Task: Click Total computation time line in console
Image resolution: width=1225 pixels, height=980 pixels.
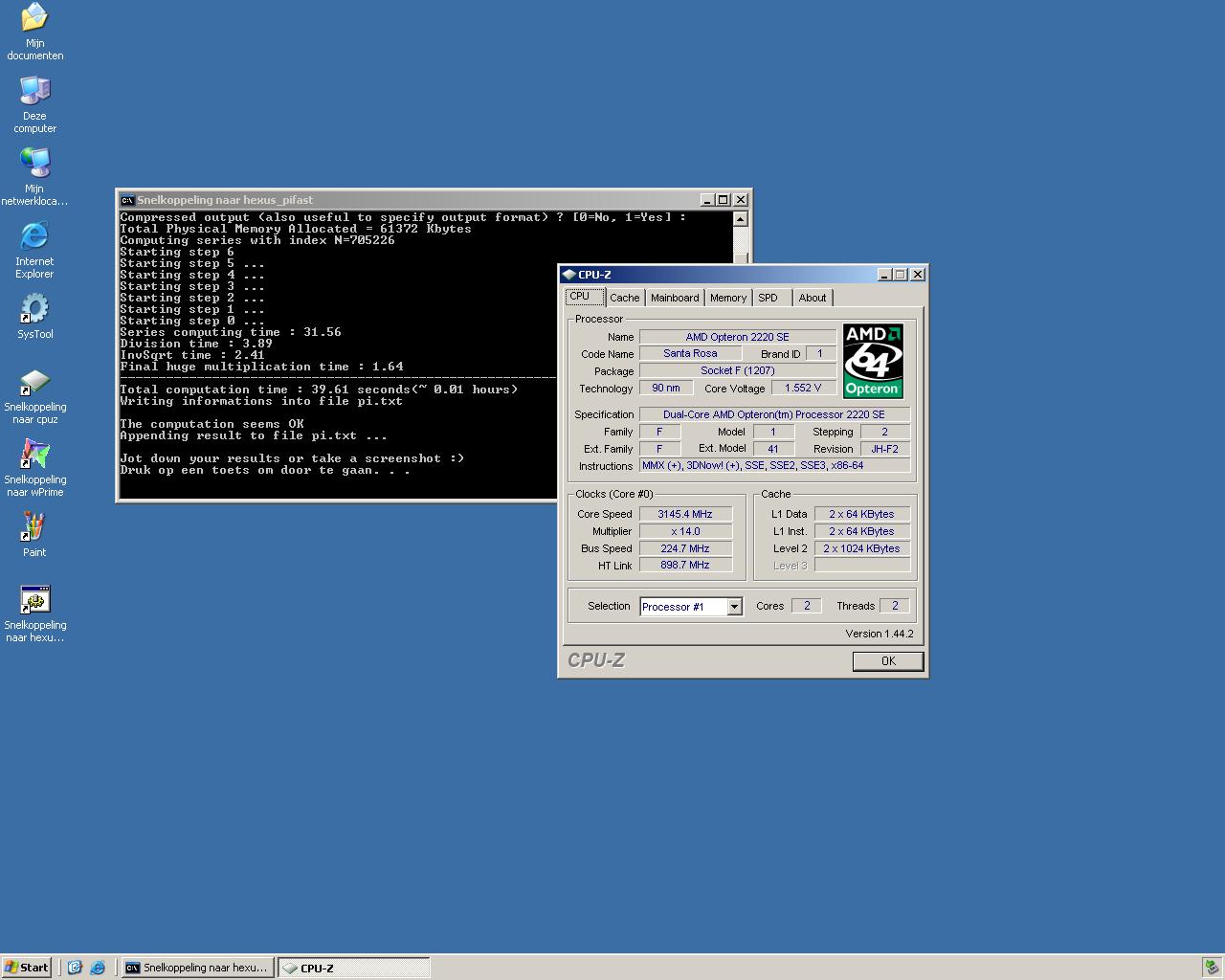Action: (x=319, y=390)
